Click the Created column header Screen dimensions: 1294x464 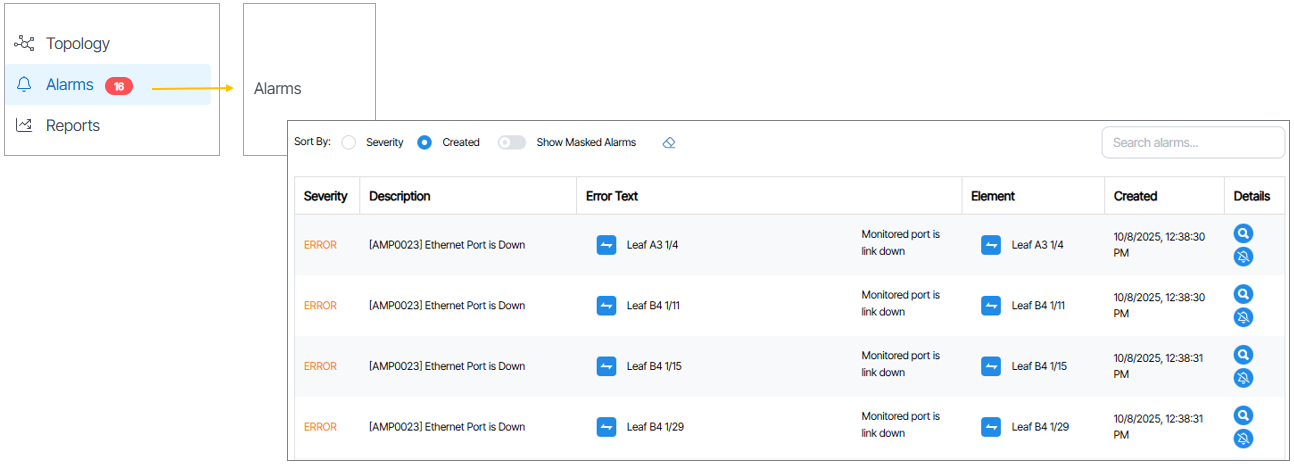tap(1135, 196)
